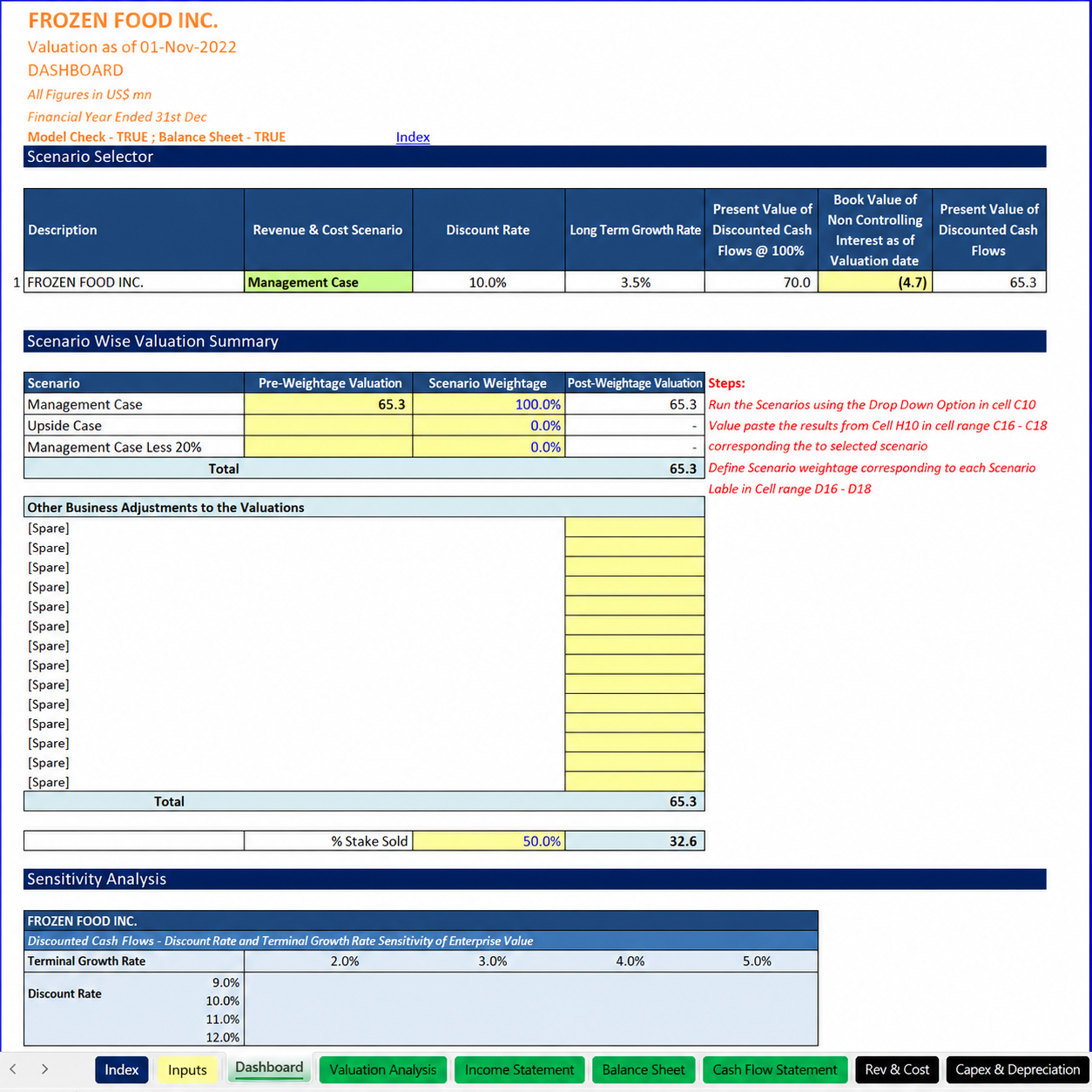Click the Terminal Growth Rate label
This screenshot has width=1092, height=1092.
coord(86,961)
